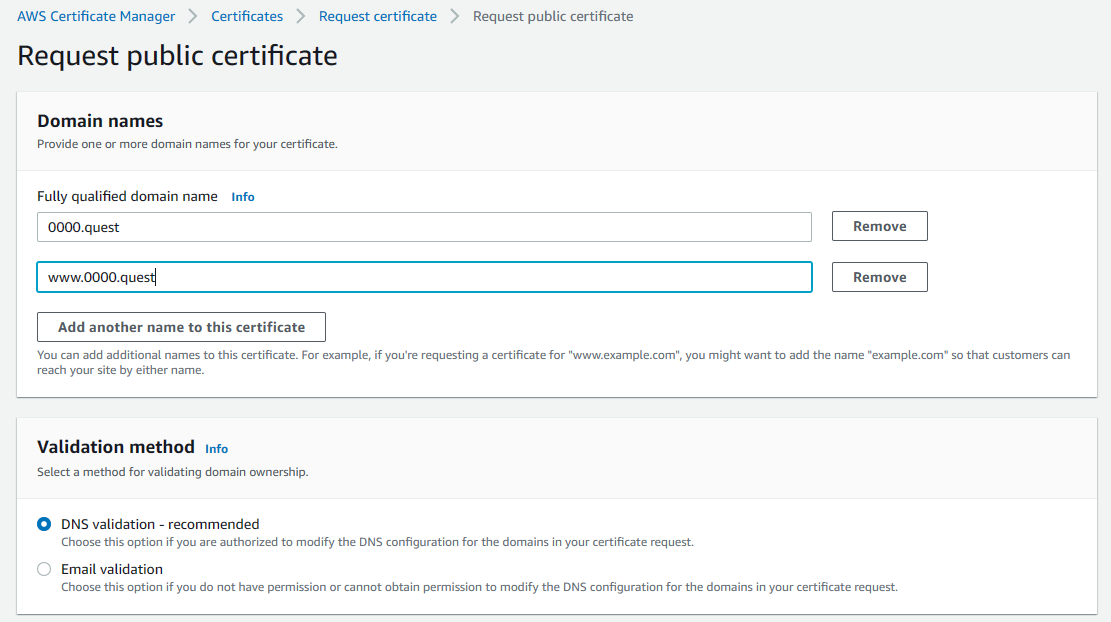Open Info beside Fully qualified domain name
This screenshot has height=622, width=1111.
coord(242,196)
